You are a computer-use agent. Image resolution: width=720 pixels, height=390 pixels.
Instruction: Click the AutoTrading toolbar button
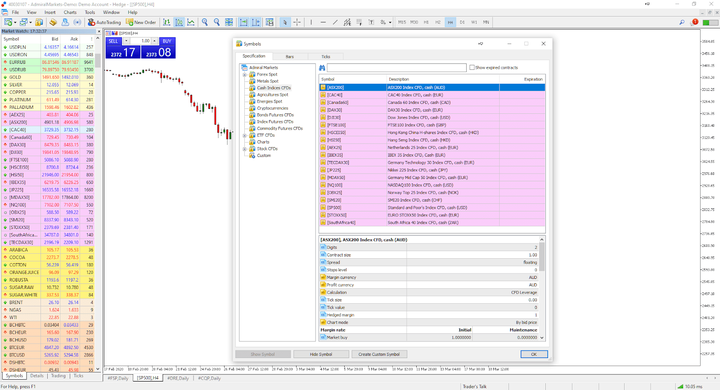click(104, 22)
